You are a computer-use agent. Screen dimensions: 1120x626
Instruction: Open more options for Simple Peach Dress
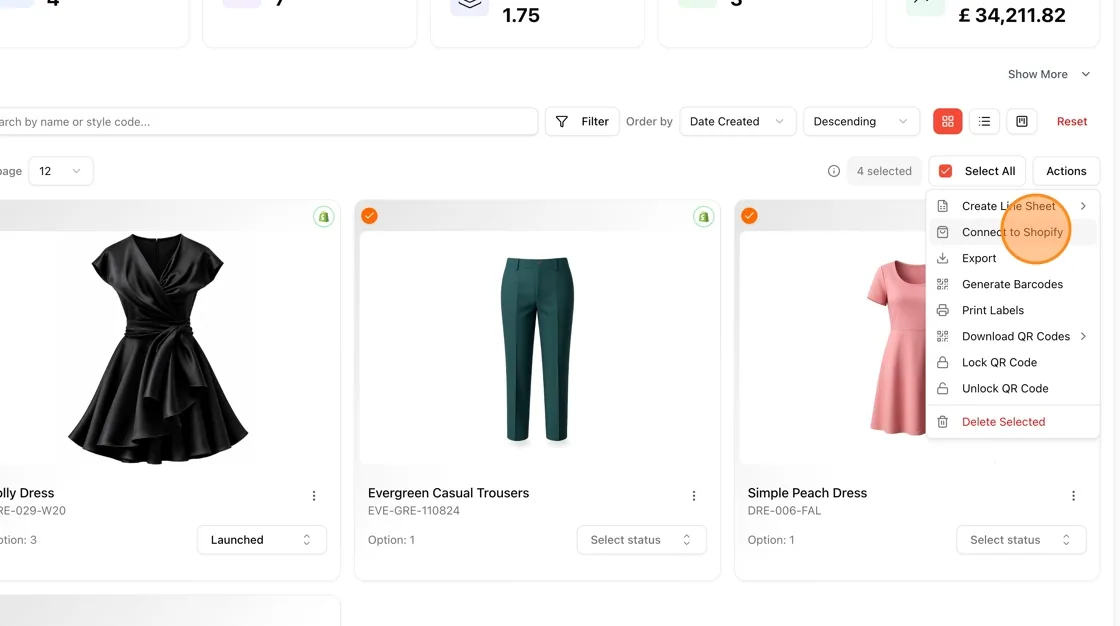pyautogui.click(x=1073, y=496)
